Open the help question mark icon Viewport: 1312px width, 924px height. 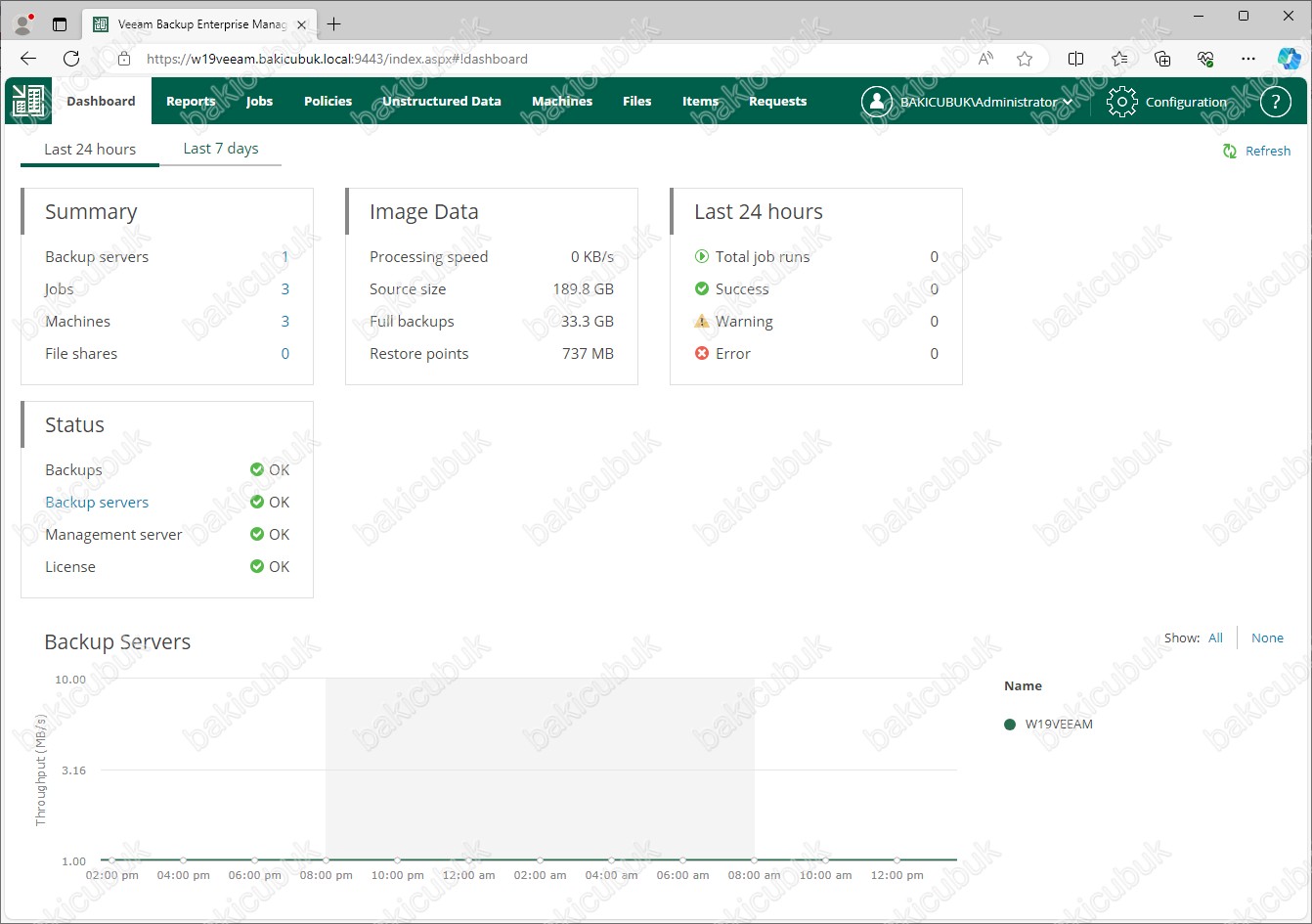pos(1275,102)
